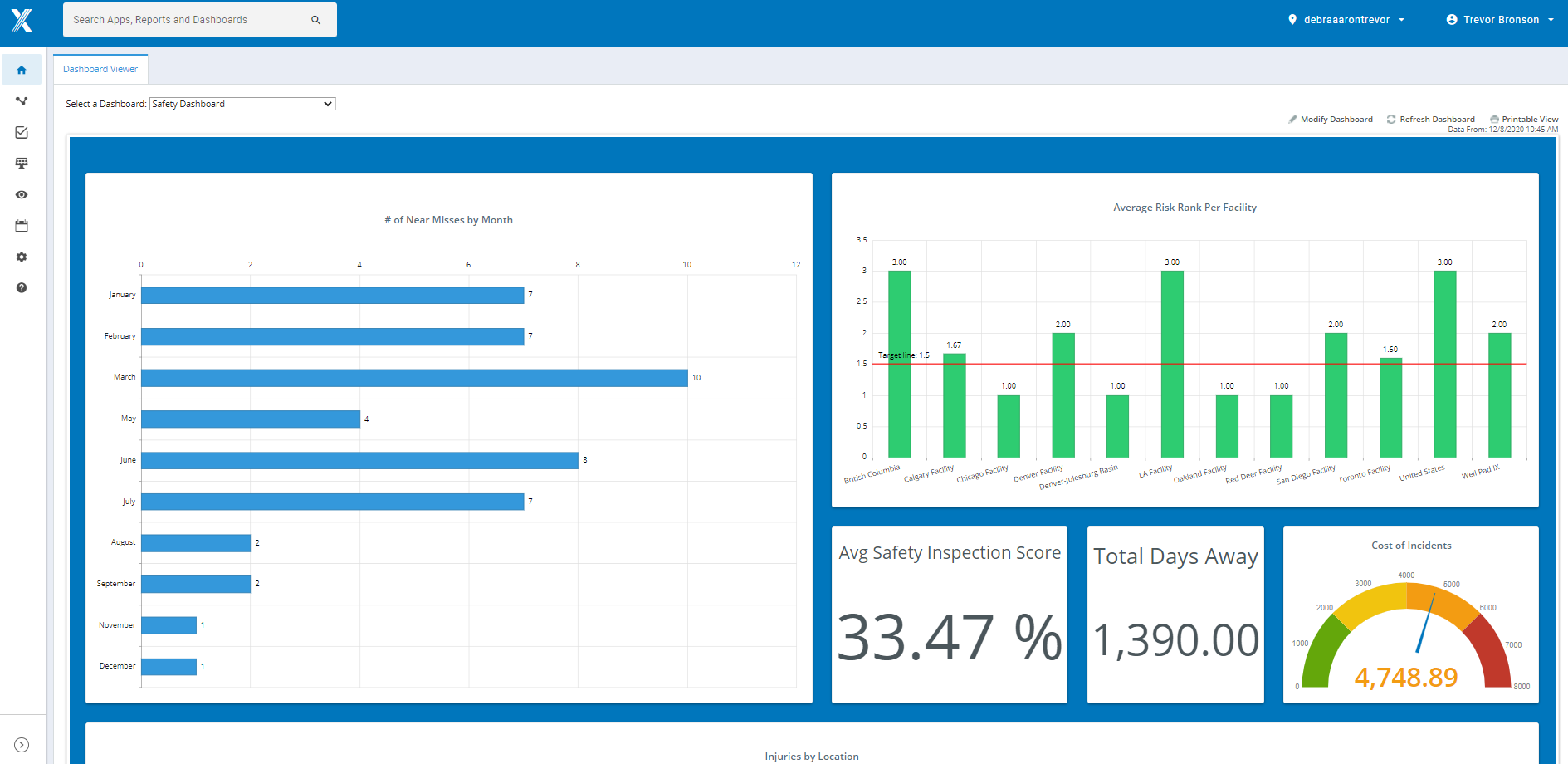1568x764 pixels.
Task: Click the 'Total Days Away' heading
Action: (1175, 556)
